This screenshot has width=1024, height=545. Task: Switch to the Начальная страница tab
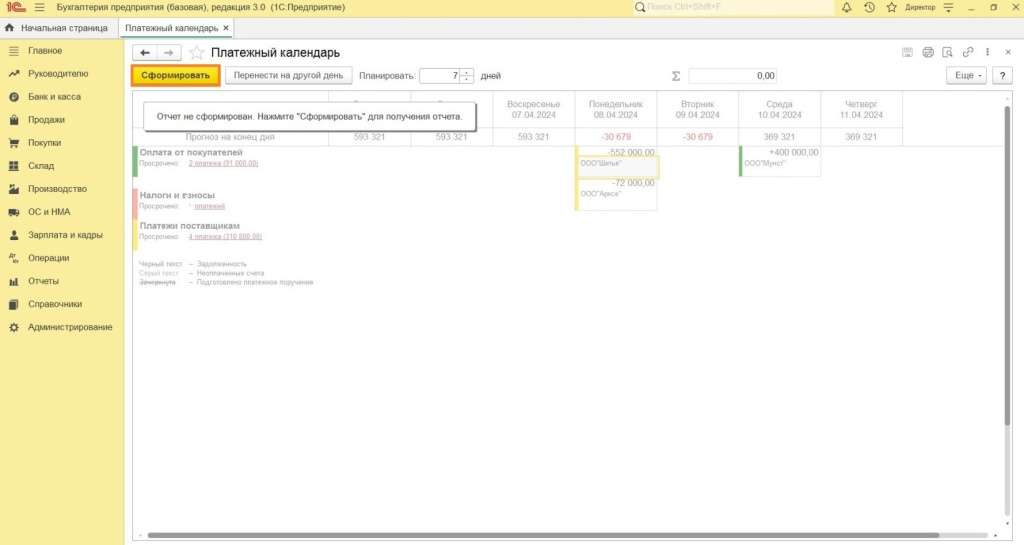57,28
